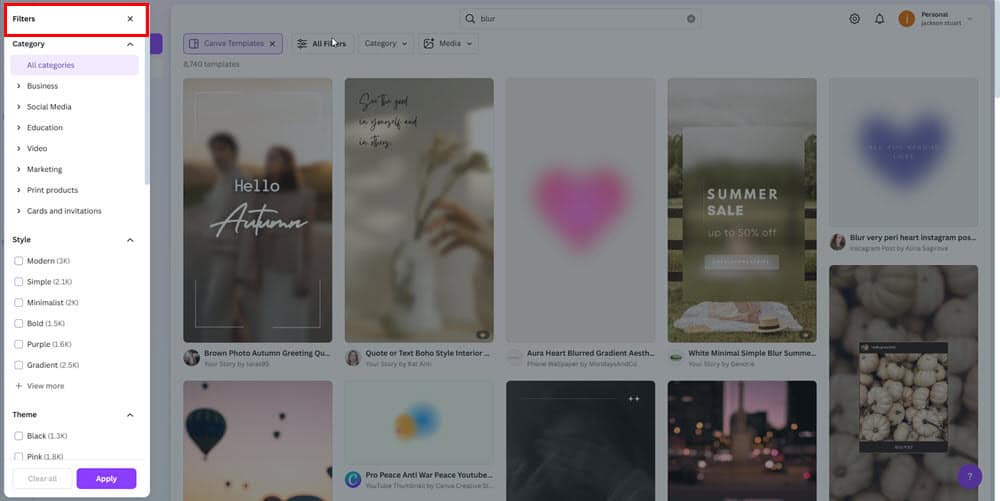Open settings with the gear icon

[855, 19]
